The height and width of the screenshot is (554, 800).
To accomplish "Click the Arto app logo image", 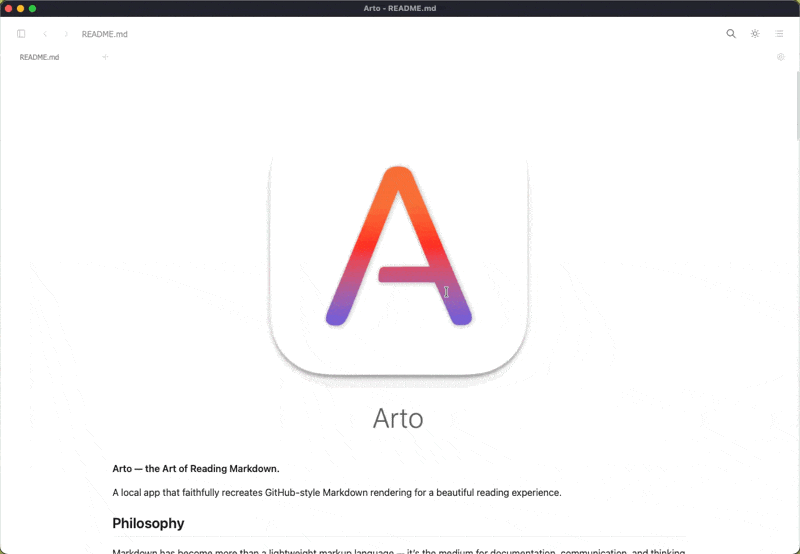I will point(398,265).
